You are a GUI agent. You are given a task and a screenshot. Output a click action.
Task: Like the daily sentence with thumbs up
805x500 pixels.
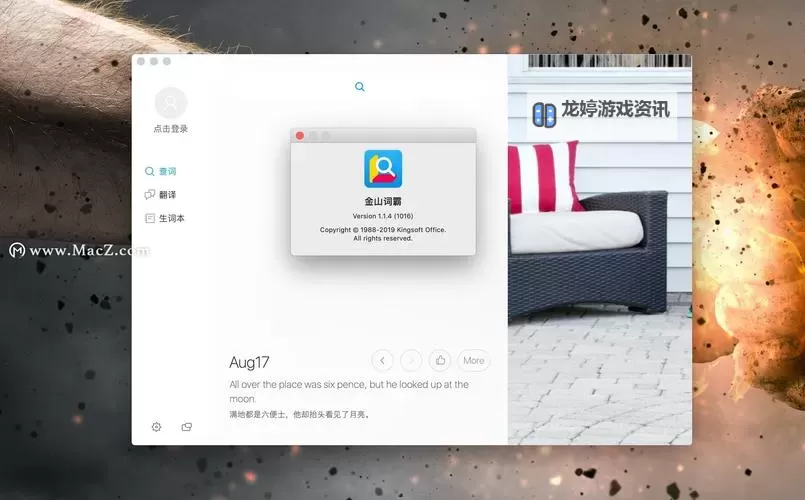click(x=440, y=360)
